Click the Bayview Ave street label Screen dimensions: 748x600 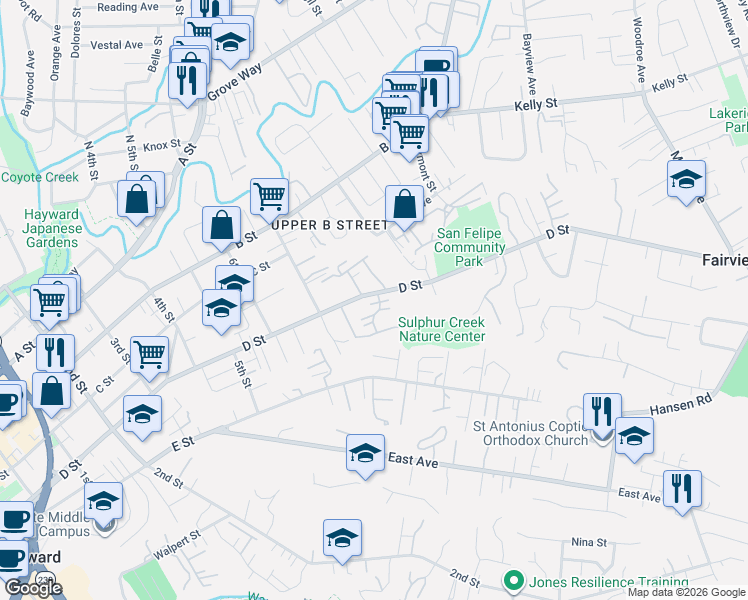(530, 63)
